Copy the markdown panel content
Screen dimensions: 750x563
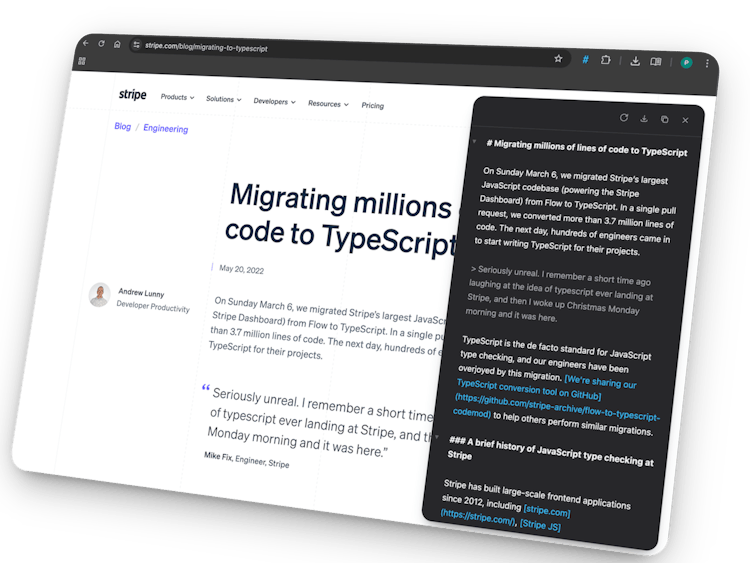(664, 120)
